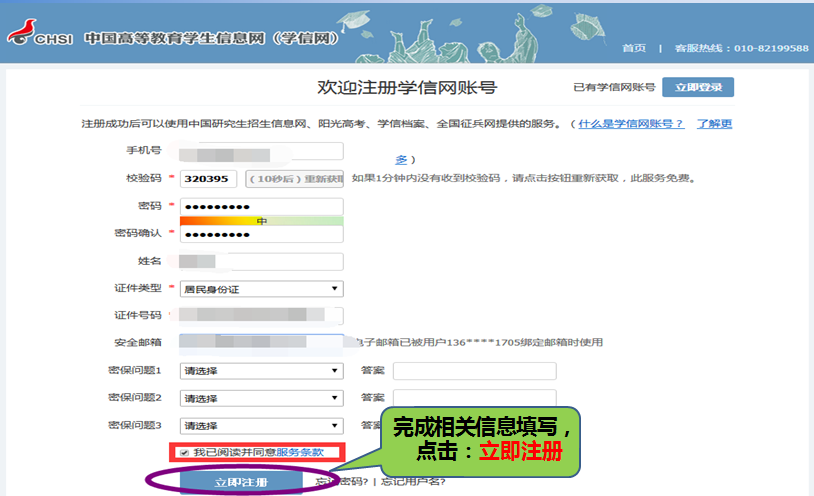Click the password strength indicator bar
The image size is (814, 496).
(260, 220)
